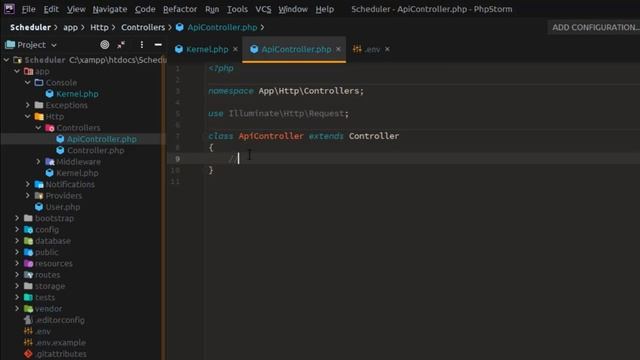Click the routes folder icon
This screenshot has width=640, height=360.
(28, 275)
